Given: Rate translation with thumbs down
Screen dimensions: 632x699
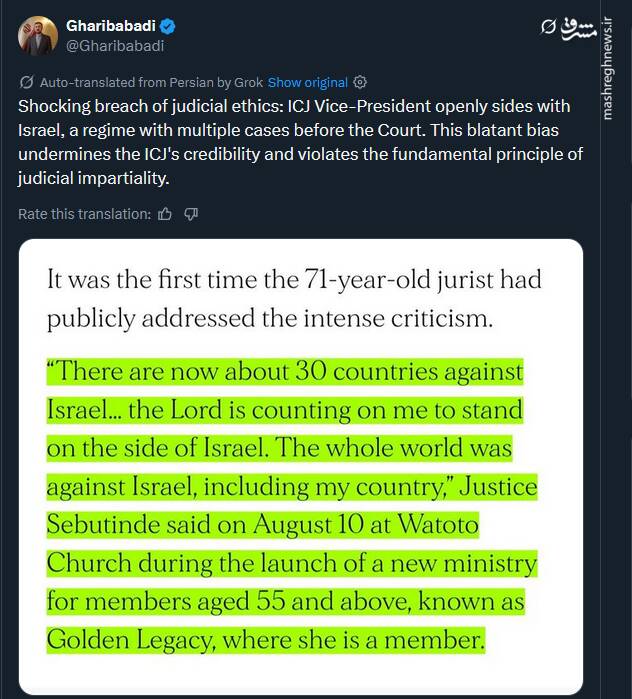Looking at the screenshot, I should coord(191,214).
